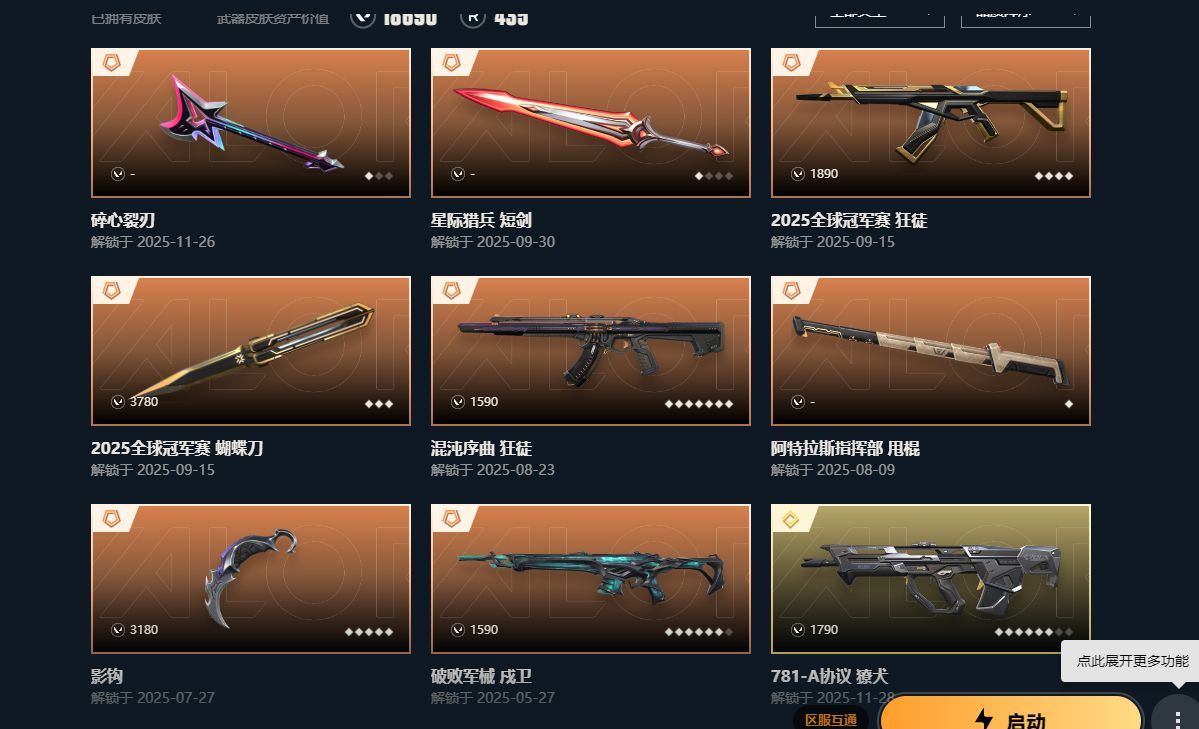Click the tier badge icon on 2025全球冠军赛 狂徒
The height and width of the screenshot is (729, 1199).
[x=791, y=63]
